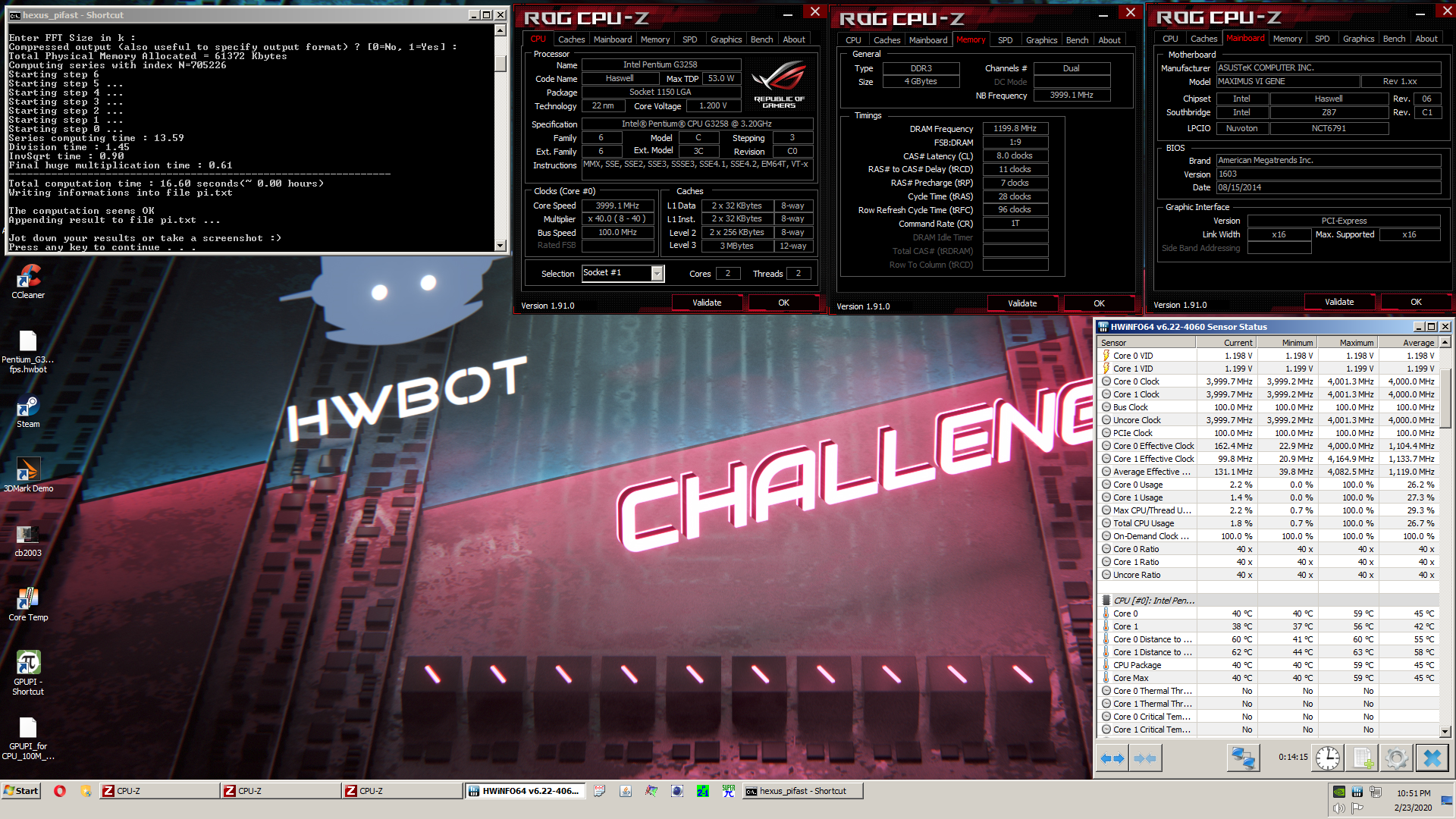Open Selection Socket #1 dropdown in CPU-Z
This screenshot has width=1456, height=819.
click(x=657, y=273)
